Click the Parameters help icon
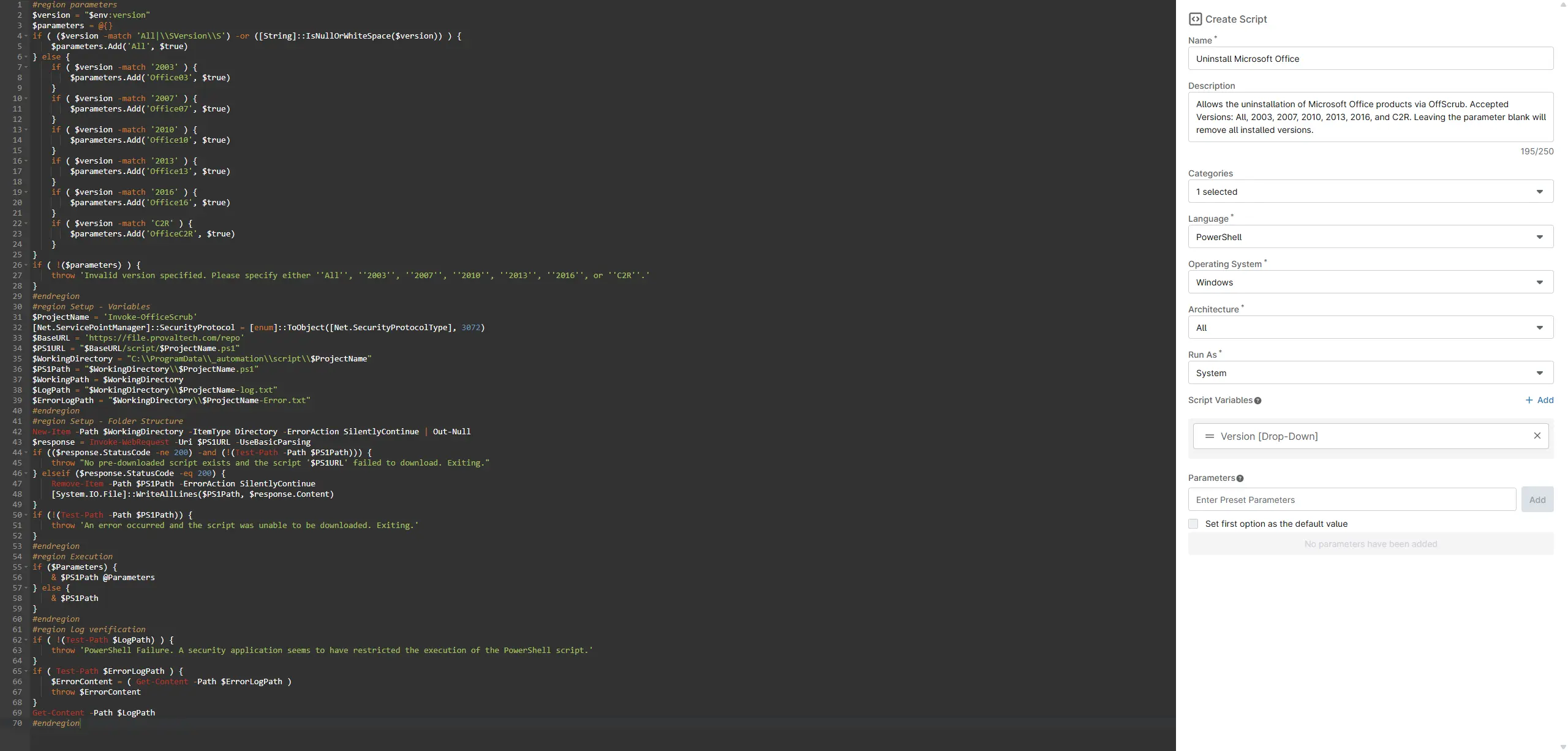Viewport: 1568px width, 751px height. coord(1240,478)
